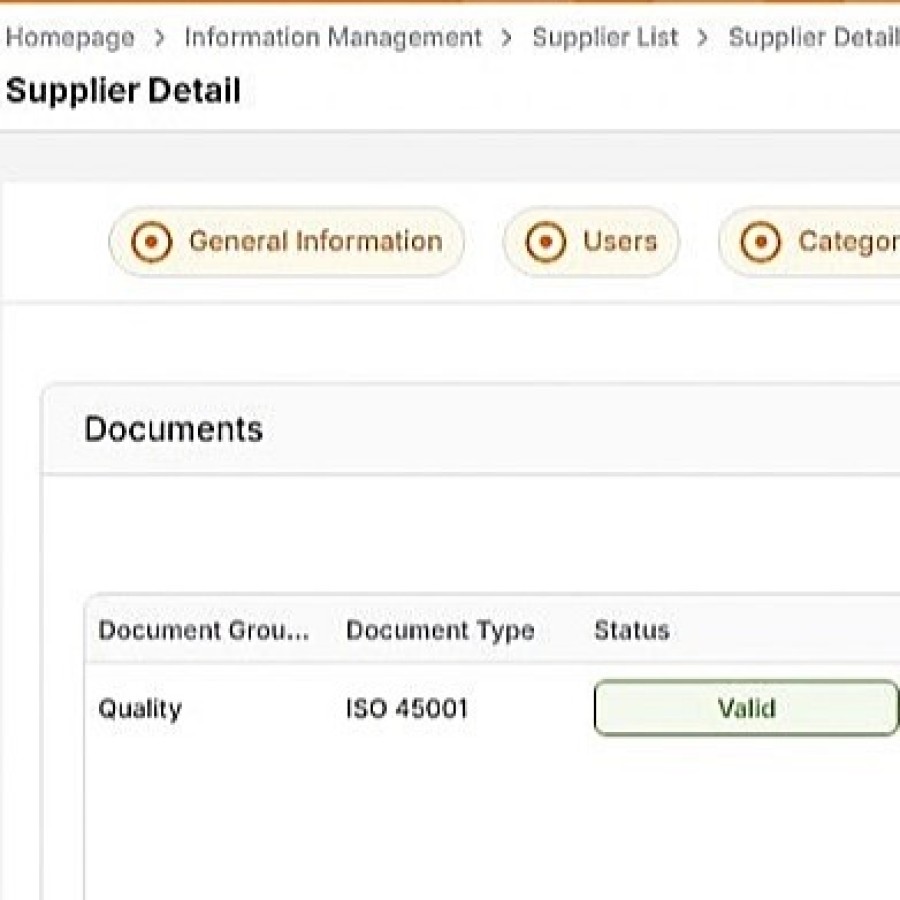Navigate to Information Management breadcrumb

(333, 39)
